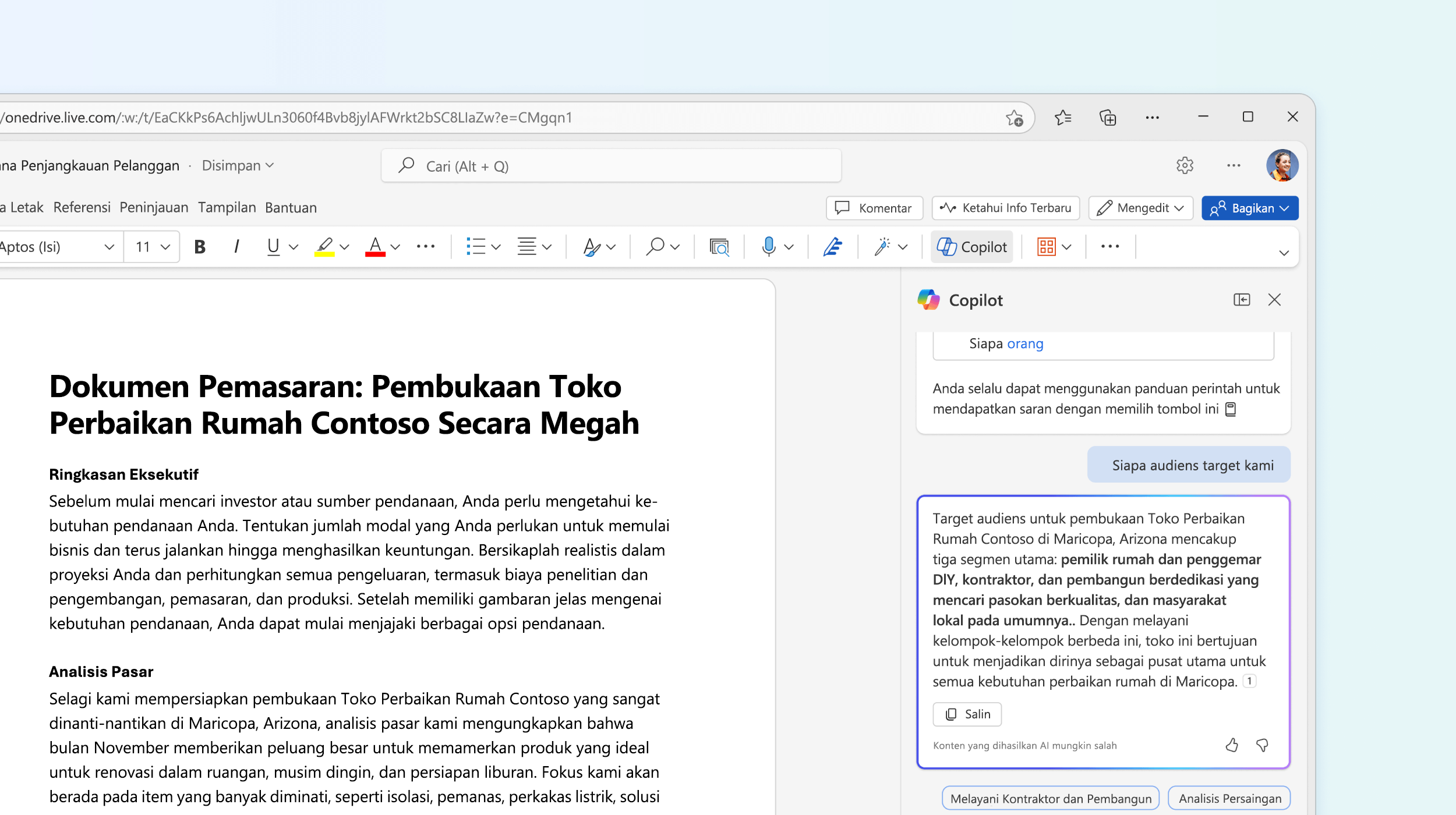1456x815 pixels.
Task: Open the Find dropdown arrow
Action: (x=675, y=247)
